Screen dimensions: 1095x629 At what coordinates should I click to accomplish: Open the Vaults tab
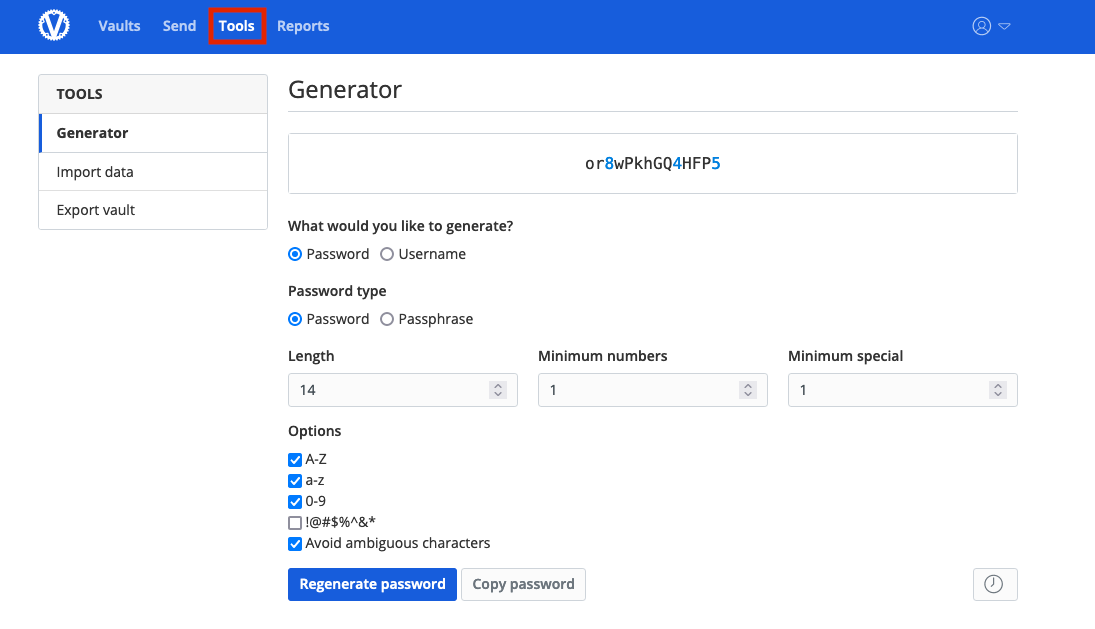pos(119,26)
